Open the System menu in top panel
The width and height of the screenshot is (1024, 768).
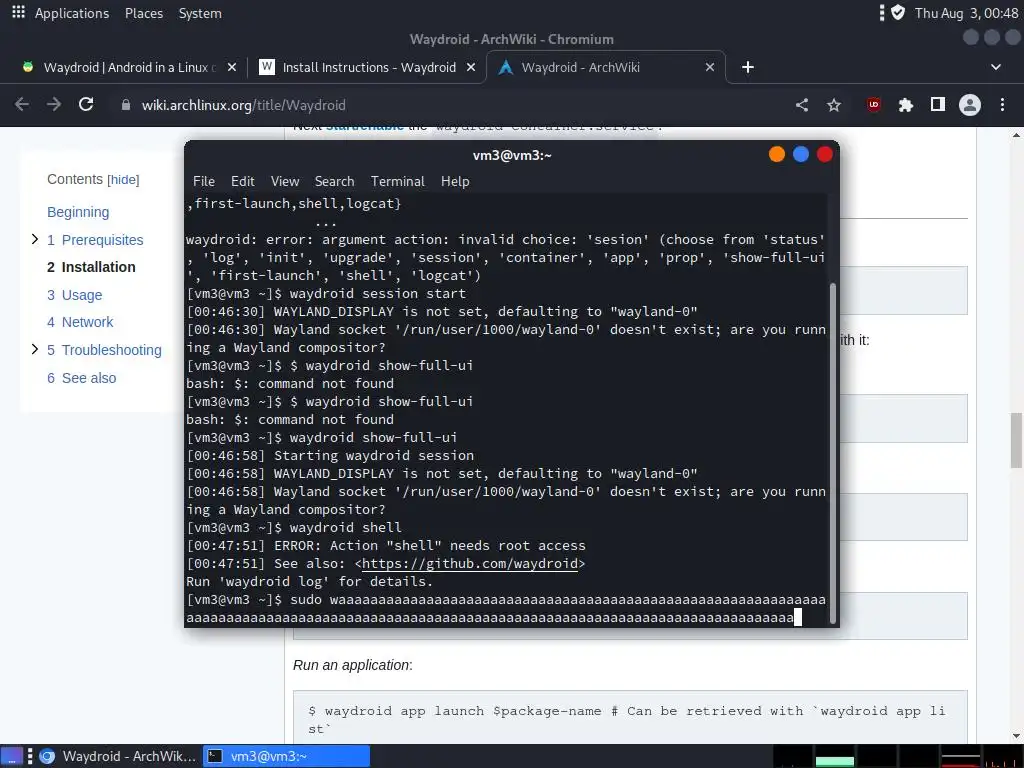[x=200, y=13]
